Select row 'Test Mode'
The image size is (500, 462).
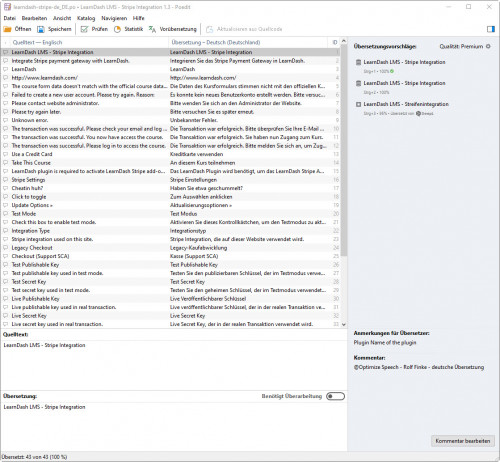(171, 214)
